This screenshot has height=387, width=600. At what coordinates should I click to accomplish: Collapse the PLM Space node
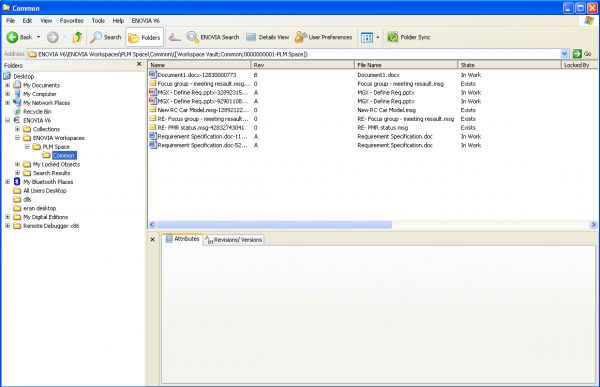point(27,147)
